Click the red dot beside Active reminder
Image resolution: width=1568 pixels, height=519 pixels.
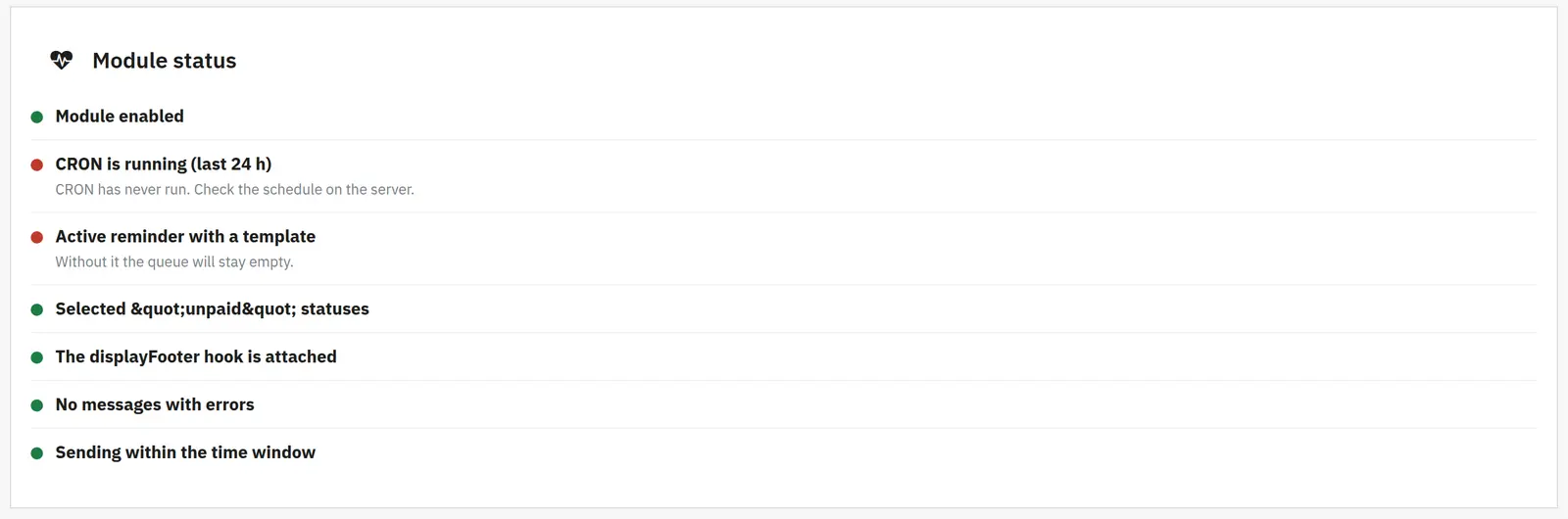coord(37,238)
